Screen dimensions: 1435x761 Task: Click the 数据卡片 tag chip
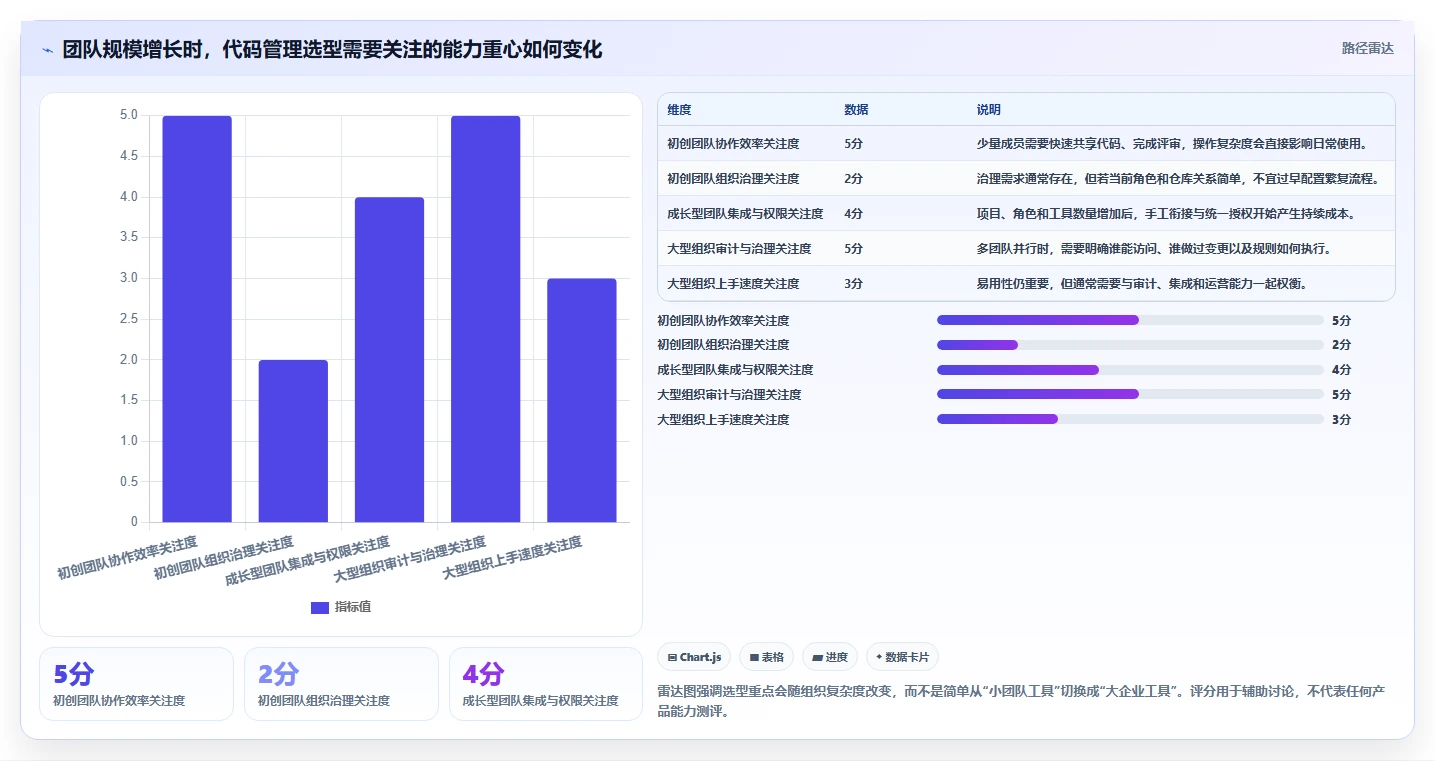pos(902,657)
